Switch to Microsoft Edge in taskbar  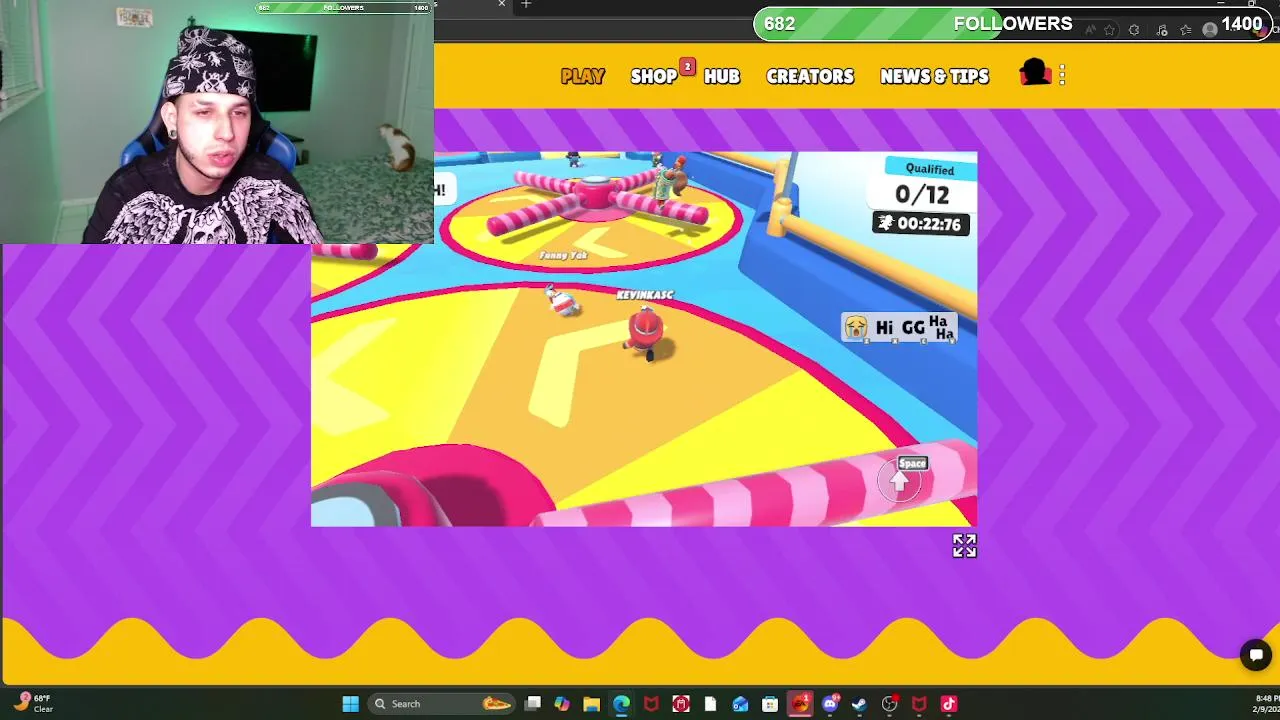(621, 704)
